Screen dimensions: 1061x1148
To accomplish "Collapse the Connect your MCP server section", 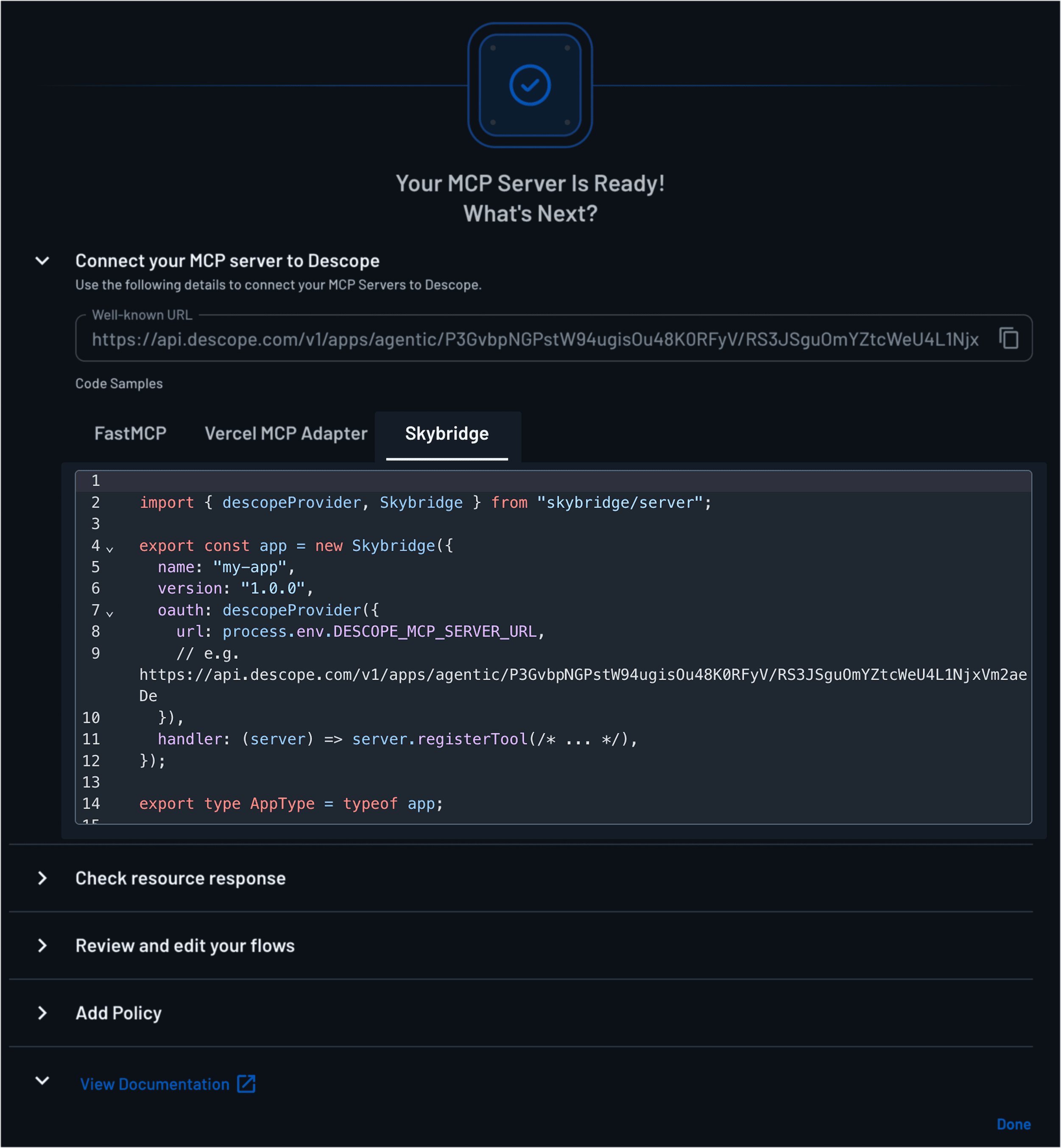I will 42,261.
